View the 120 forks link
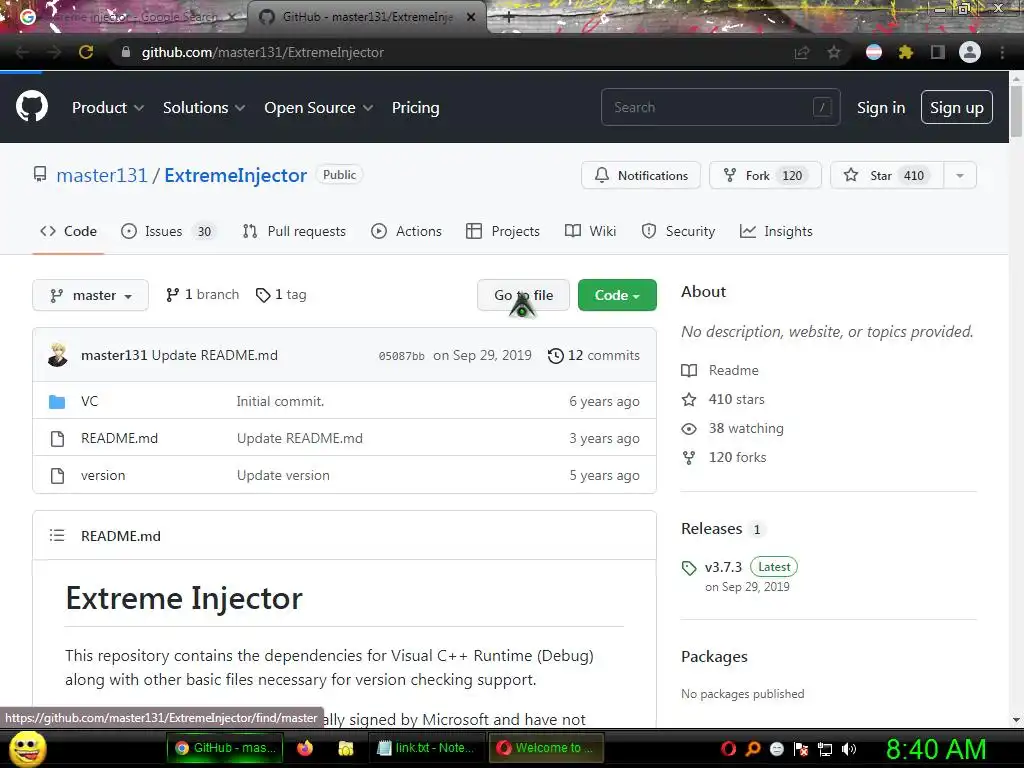Viewport: 1024px width, 768px height. (x=724, y=457)
